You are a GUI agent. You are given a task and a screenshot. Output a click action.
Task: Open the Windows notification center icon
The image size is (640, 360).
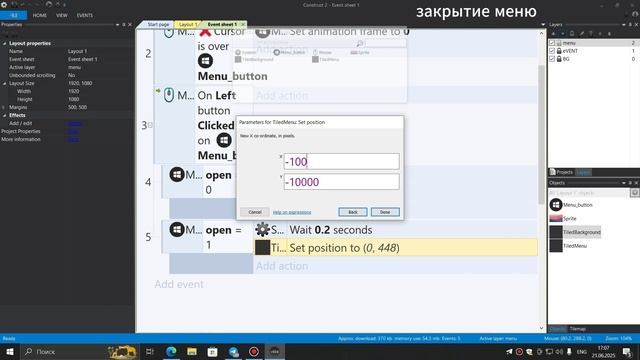click(x=627, y=351)
